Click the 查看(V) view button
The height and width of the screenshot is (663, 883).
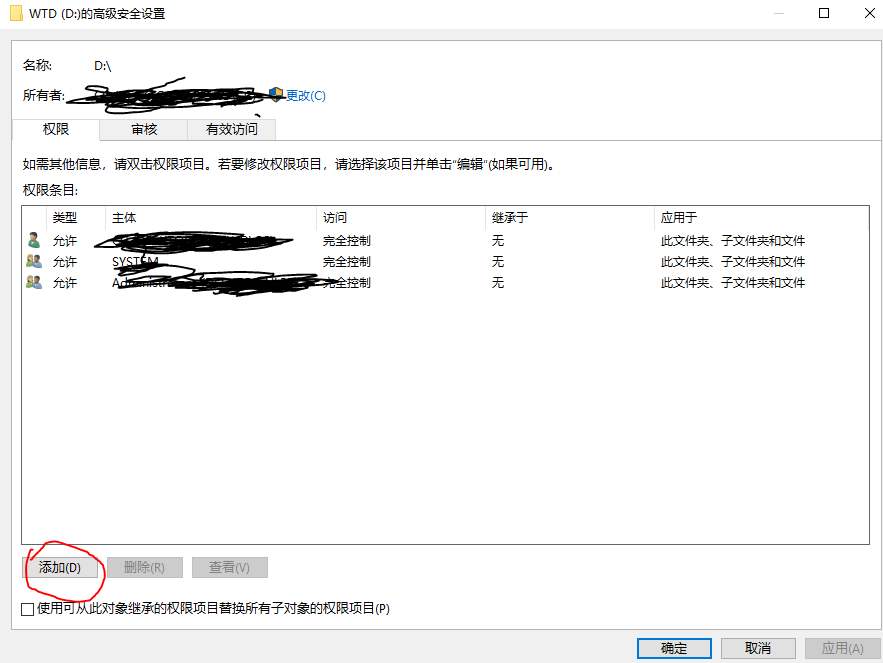pyautogui.click(x=229, y=567)
